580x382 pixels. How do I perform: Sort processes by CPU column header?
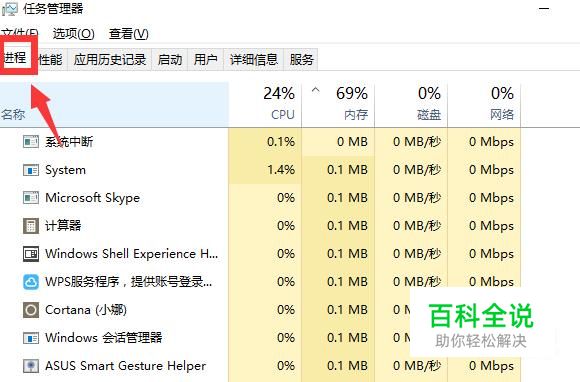(x=265, y=104)
